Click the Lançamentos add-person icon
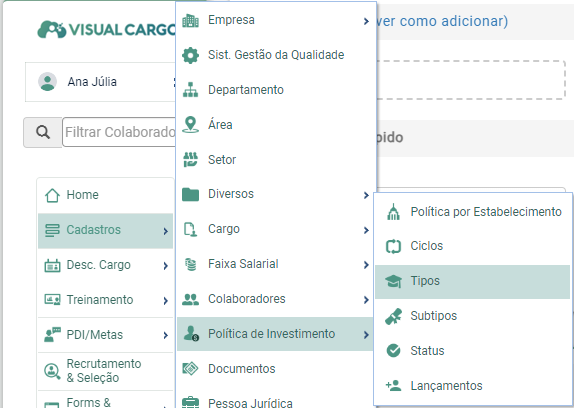Image resolution: width=574 pixels, height=408 pixels. 394,385
